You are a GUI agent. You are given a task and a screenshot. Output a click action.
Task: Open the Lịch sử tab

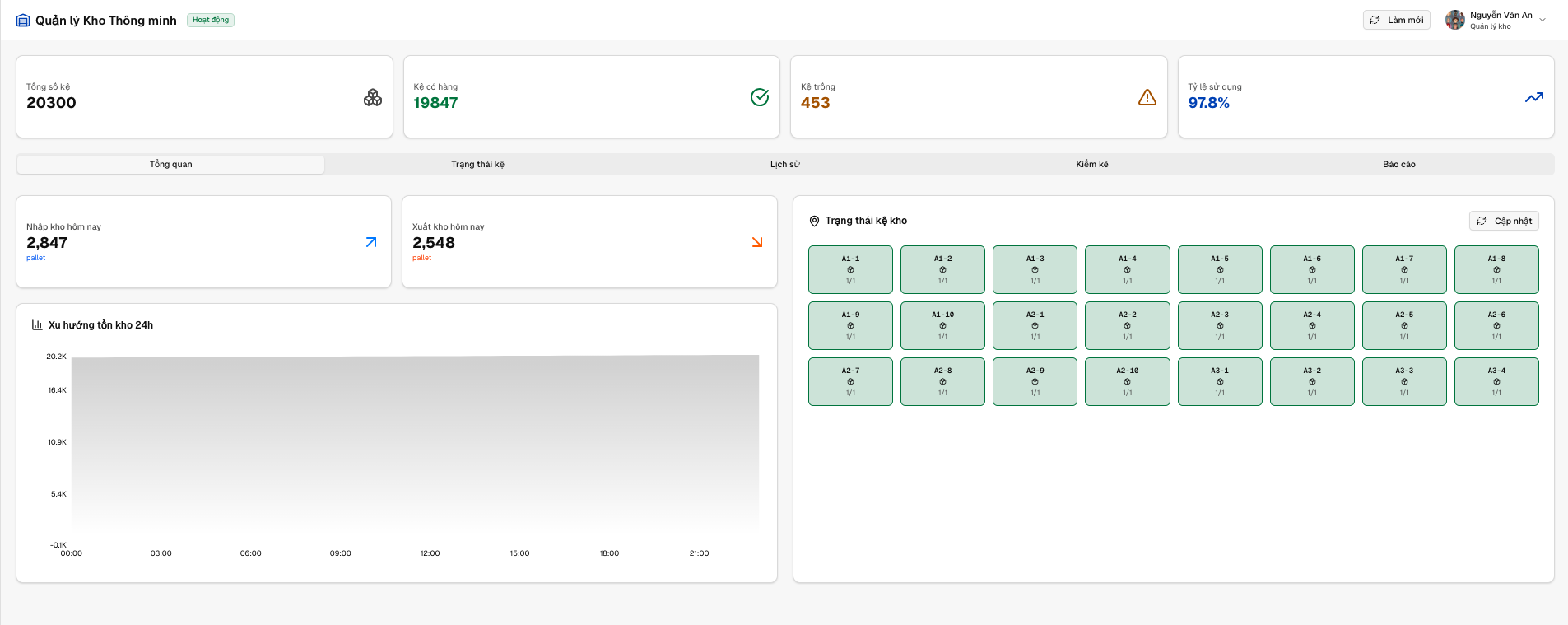tap(784, 165)
